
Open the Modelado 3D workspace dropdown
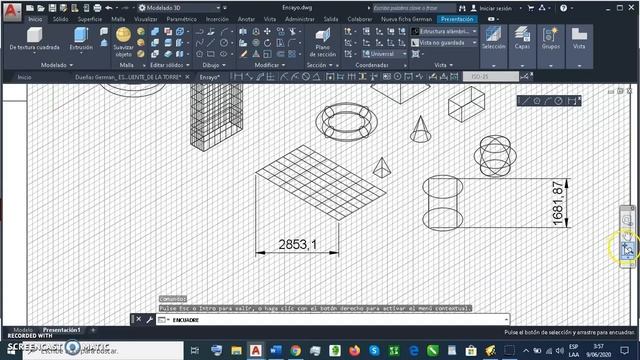(179, 8)
